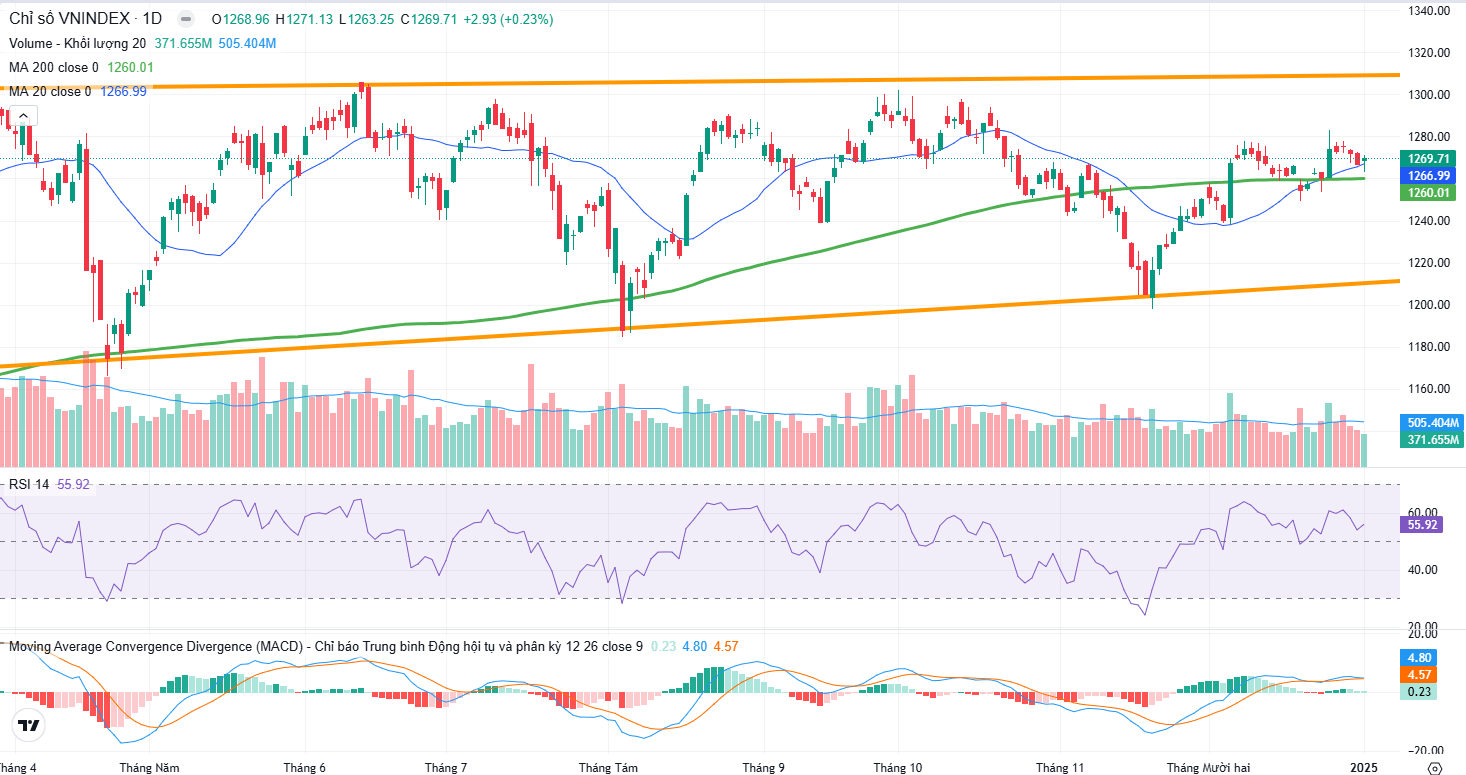Open the TradingView logo link
This screenshot has height=775, width=1466.
pyautogui.click(x=29, y=726)
